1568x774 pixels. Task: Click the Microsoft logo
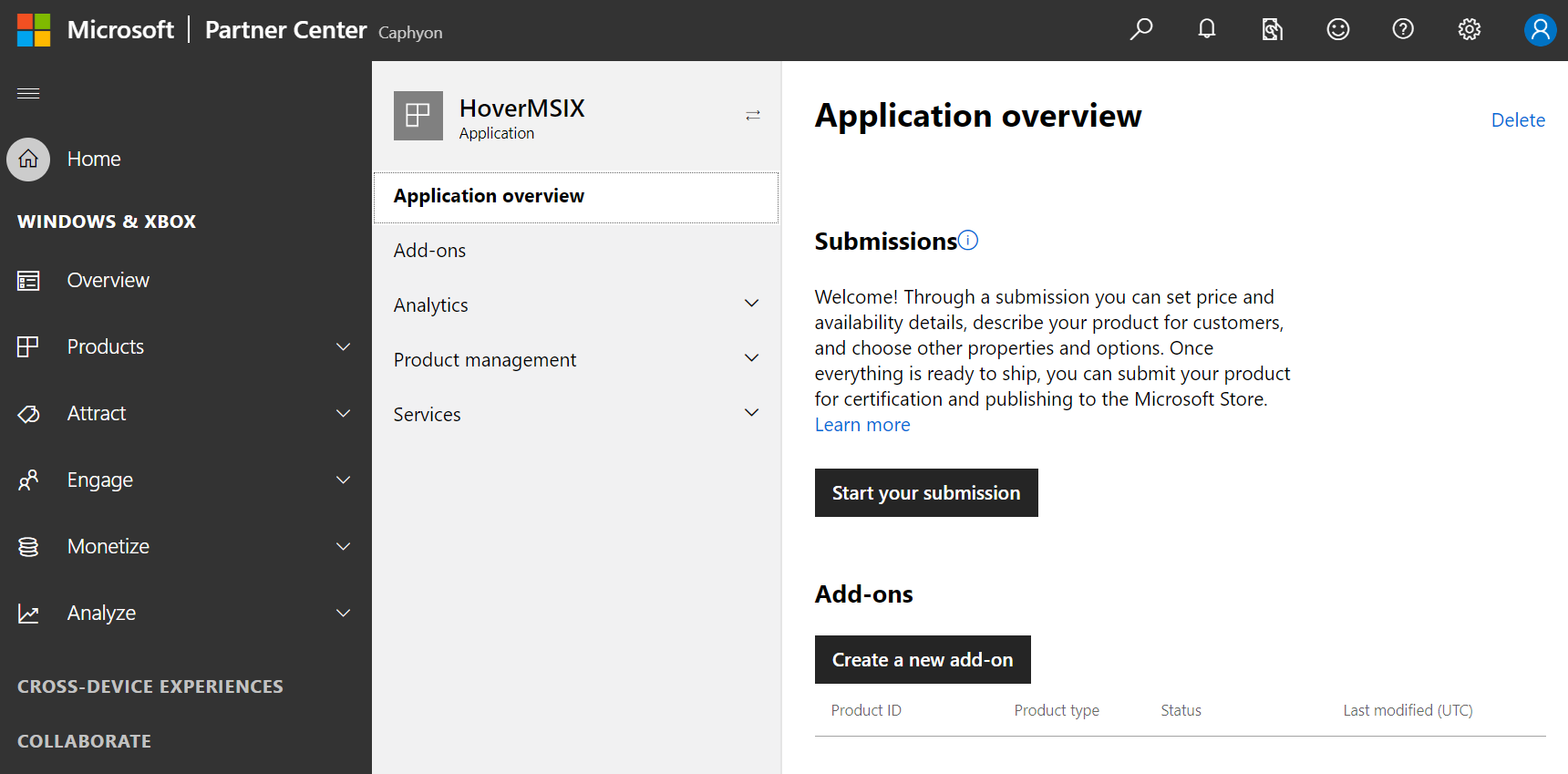click(x=34, y=30)
